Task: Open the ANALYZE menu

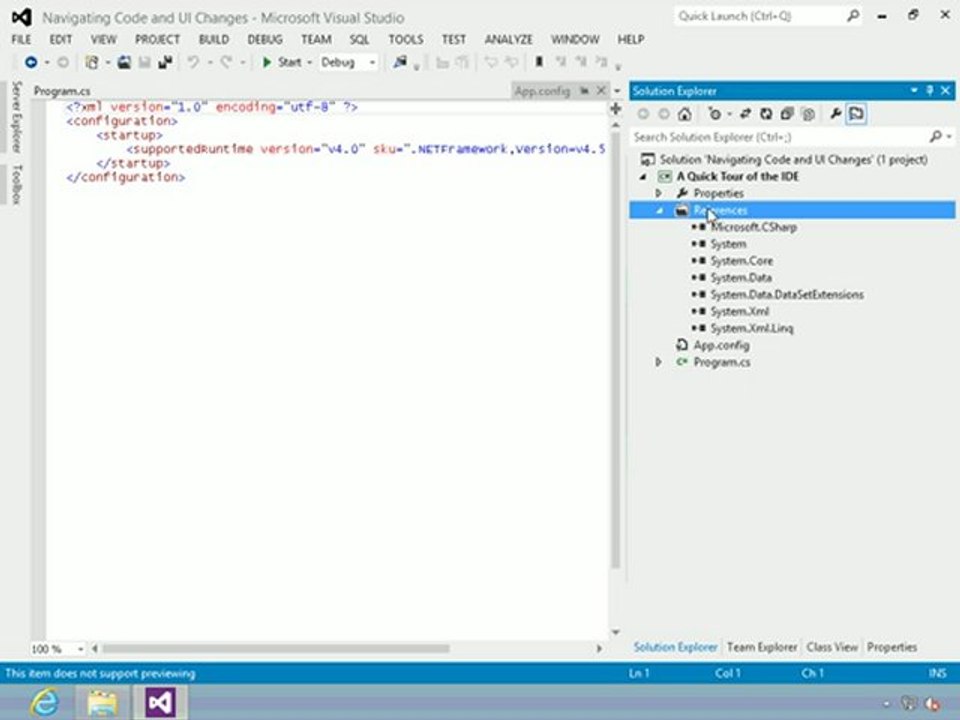Action: (508, 39)
